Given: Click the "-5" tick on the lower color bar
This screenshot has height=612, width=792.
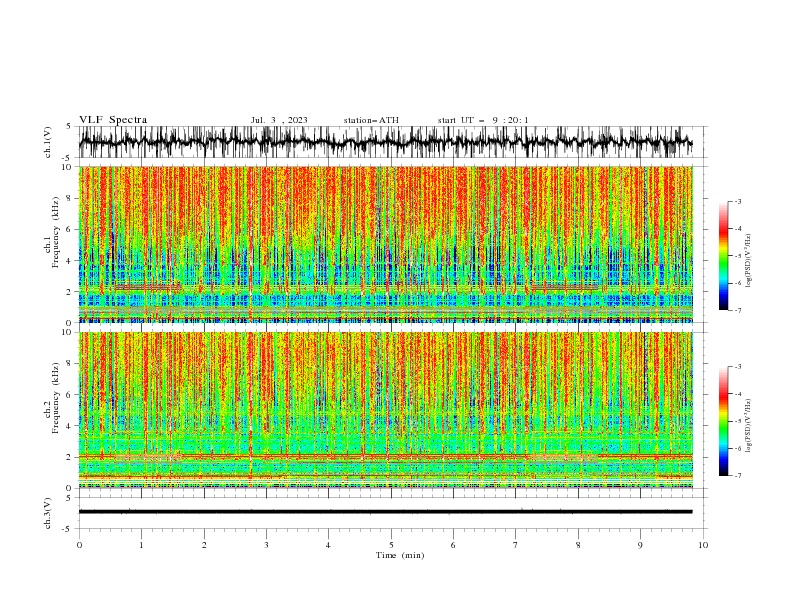Looking at the screenshot, I should [x=737, y=421].
